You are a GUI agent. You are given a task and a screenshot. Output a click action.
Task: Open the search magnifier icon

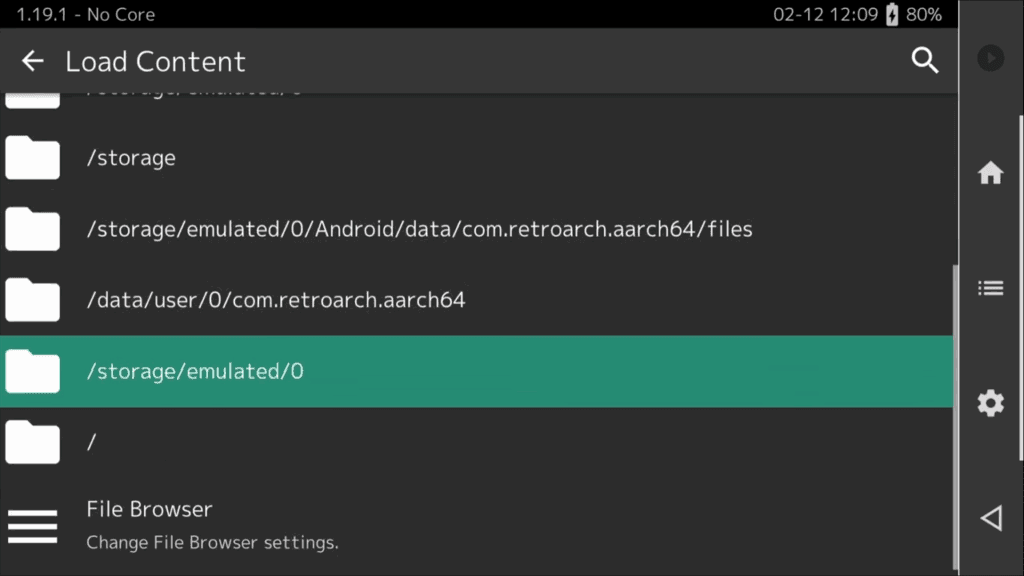[925, 61]
